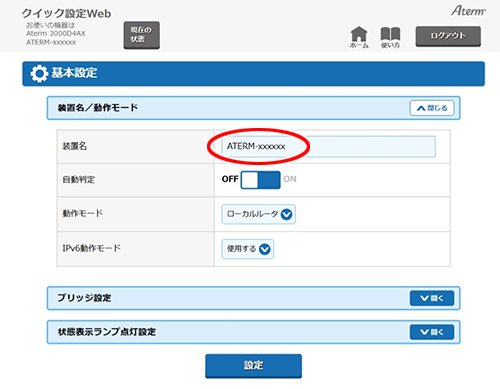Click the 装置名 row label
Viewport: 500px width, 389px height.
(75, 146)
